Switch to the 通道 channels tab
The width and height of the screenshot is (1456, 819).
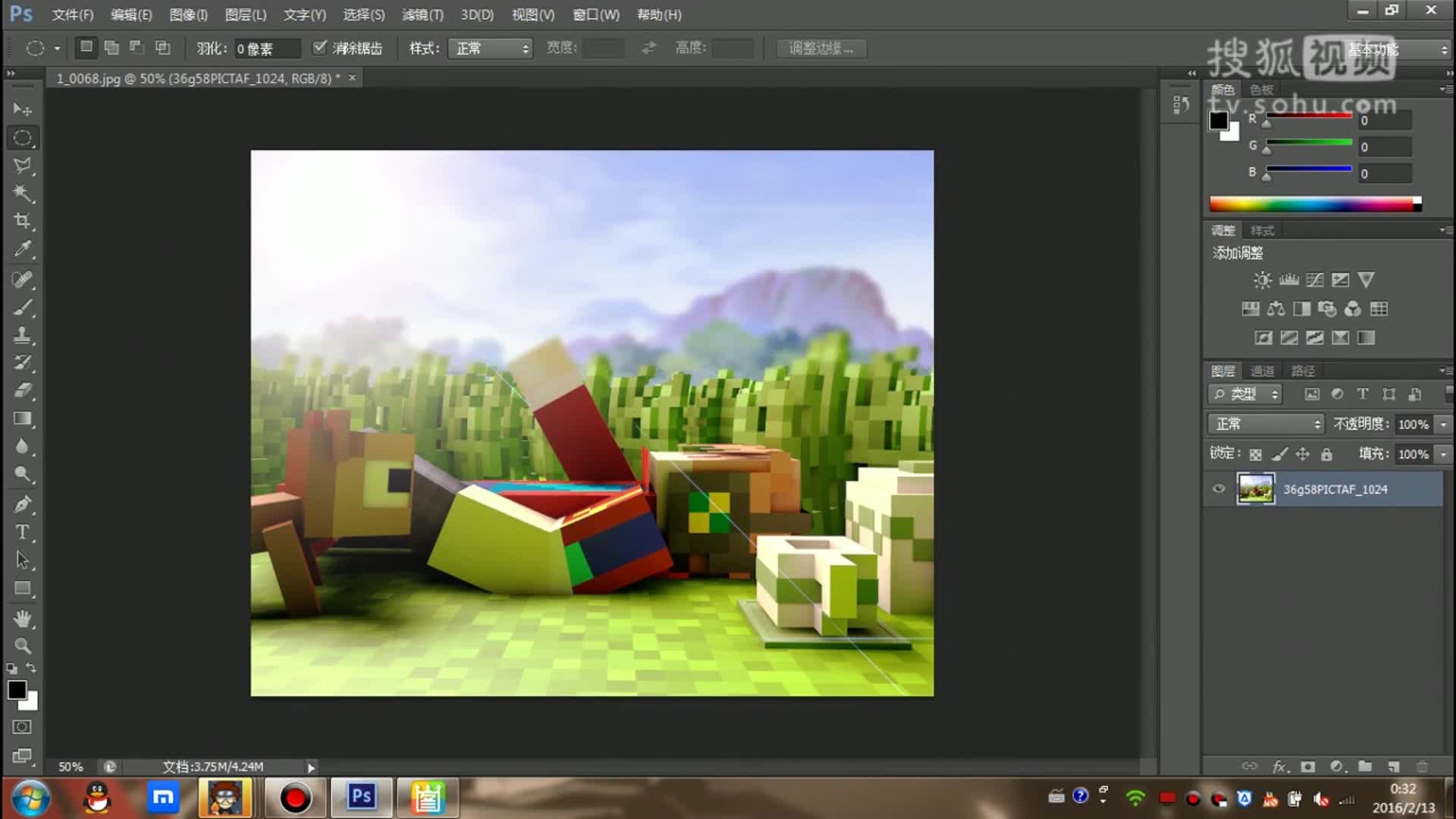1263,371
